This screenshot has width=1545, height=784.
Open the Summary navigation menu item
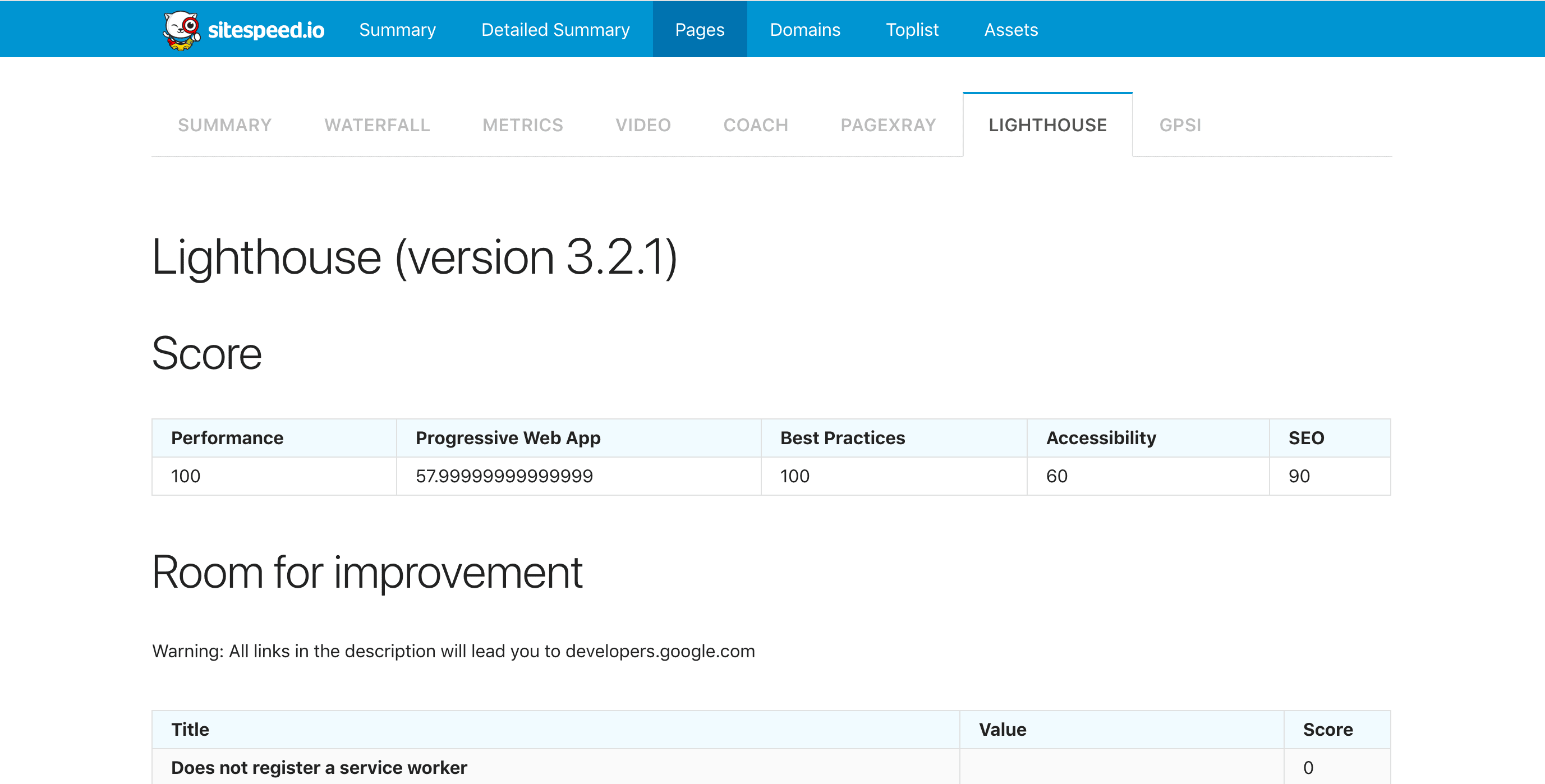click(397, 30)
